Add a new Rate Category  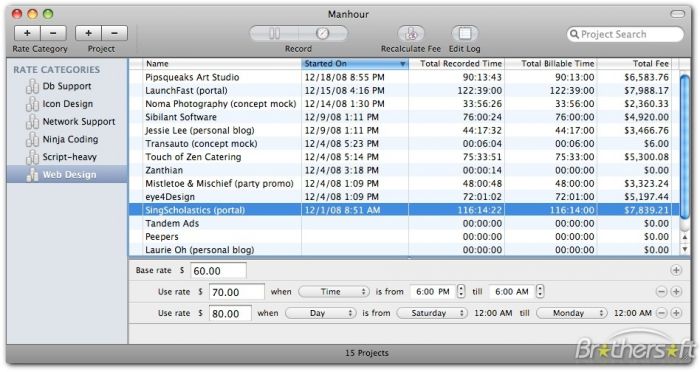(27, 33)
